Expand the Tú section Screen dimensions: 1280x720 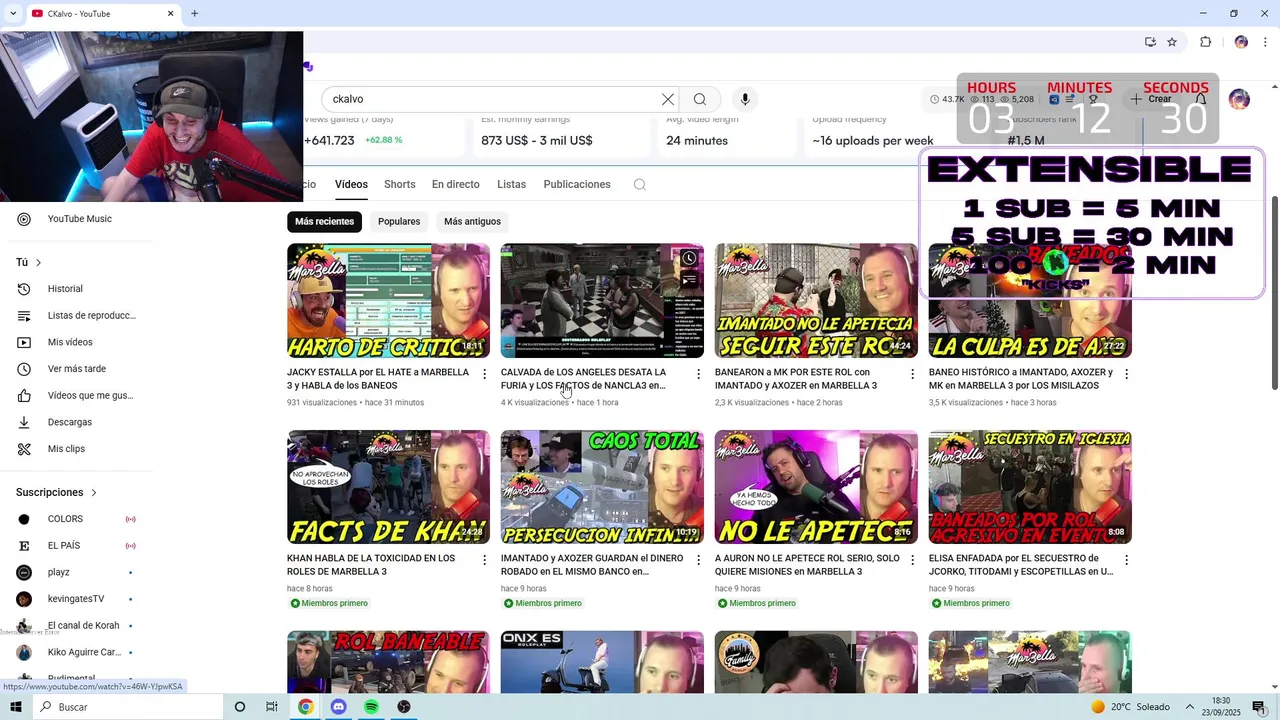tap(28, 262)
